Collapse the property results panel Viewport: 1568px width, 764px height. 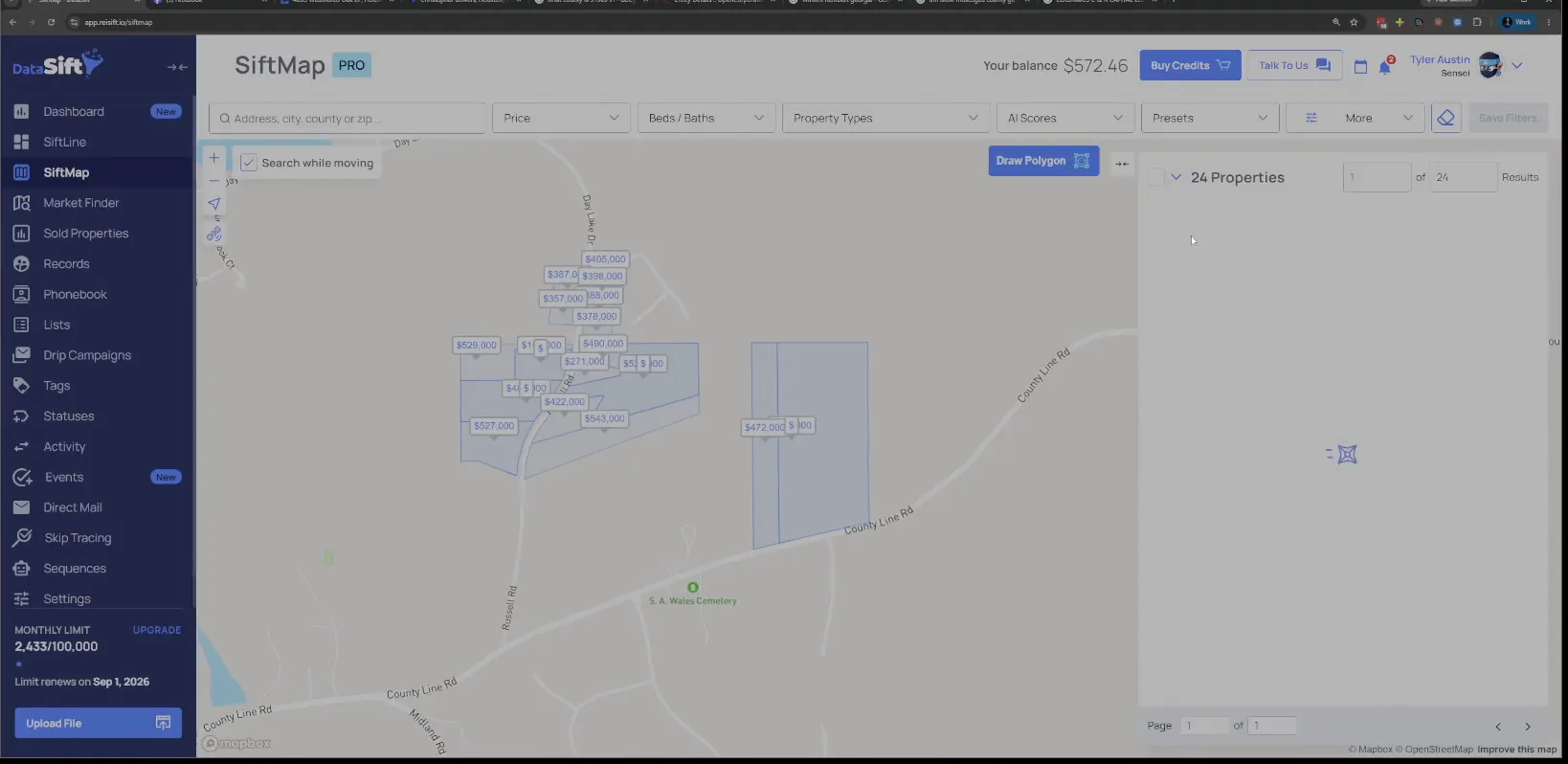tap(1122, 164)
